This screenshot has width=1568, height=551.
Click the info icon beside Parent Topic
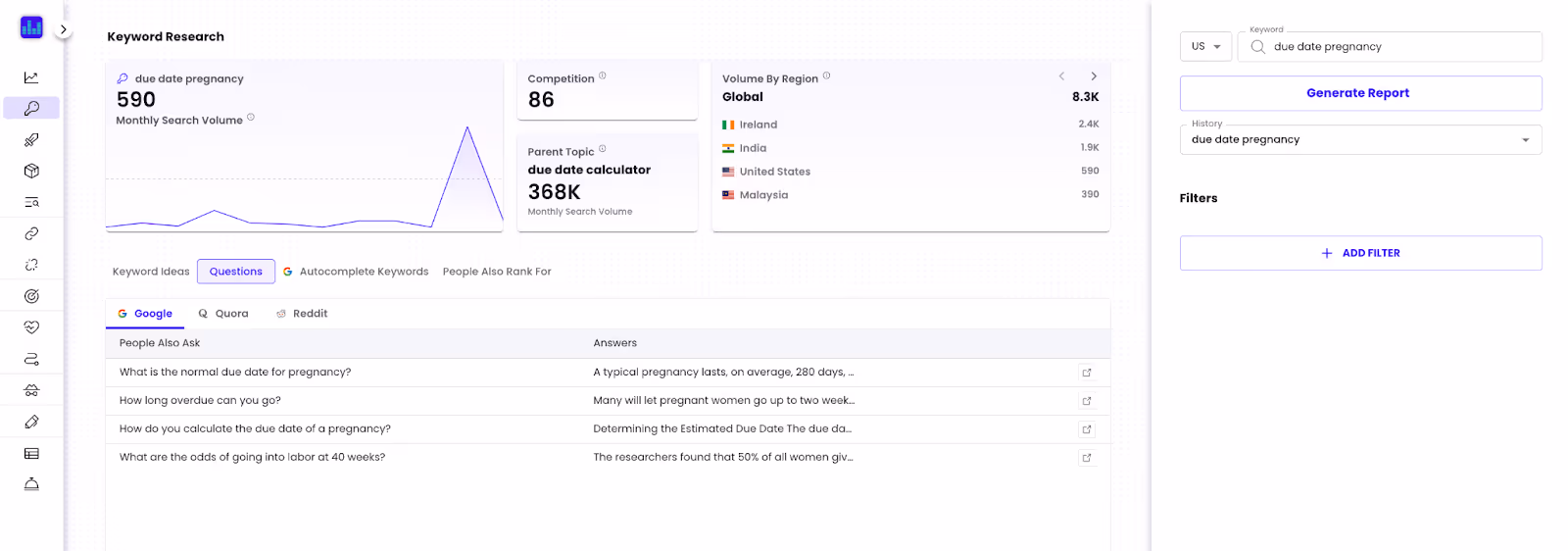(603, 149)
